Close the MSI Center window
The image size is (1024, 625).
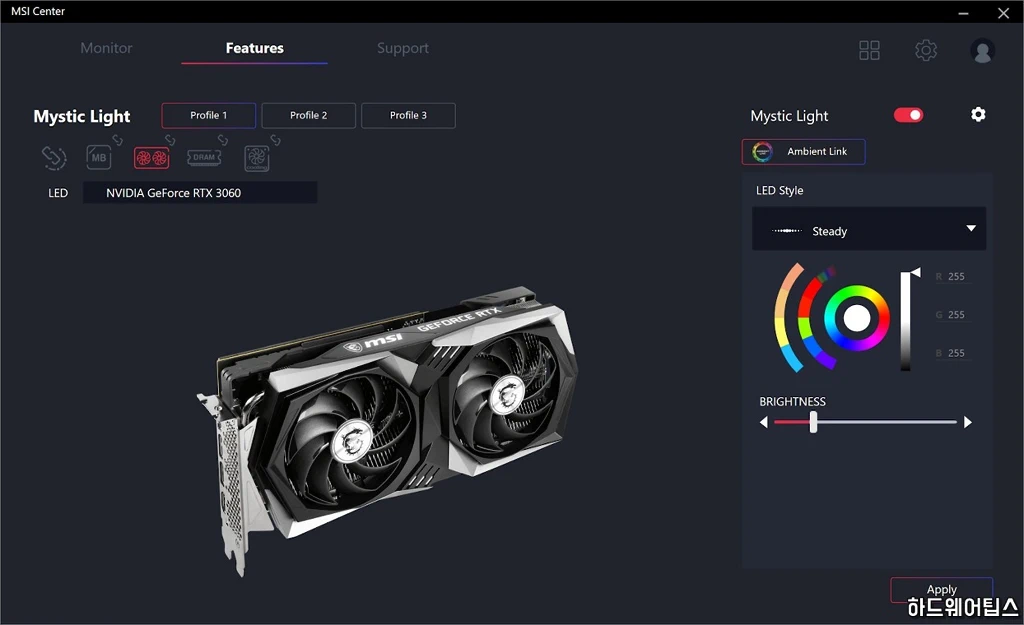coord(1004,13)
